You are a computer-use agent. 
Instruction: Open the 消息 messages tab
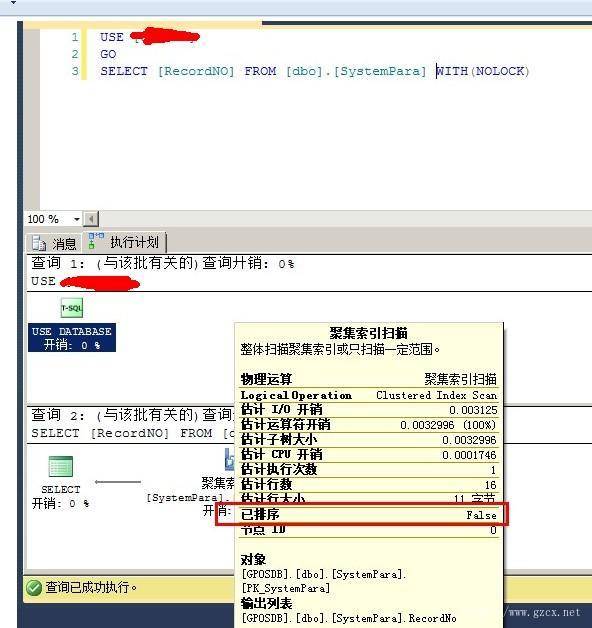[x=54, y=243]
